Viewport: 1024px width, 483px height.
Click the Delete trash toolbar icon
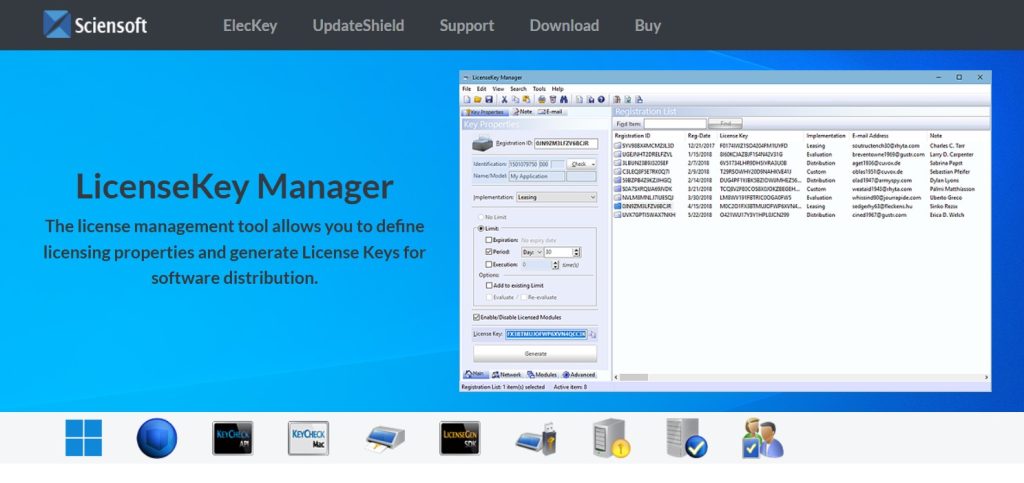552,99
